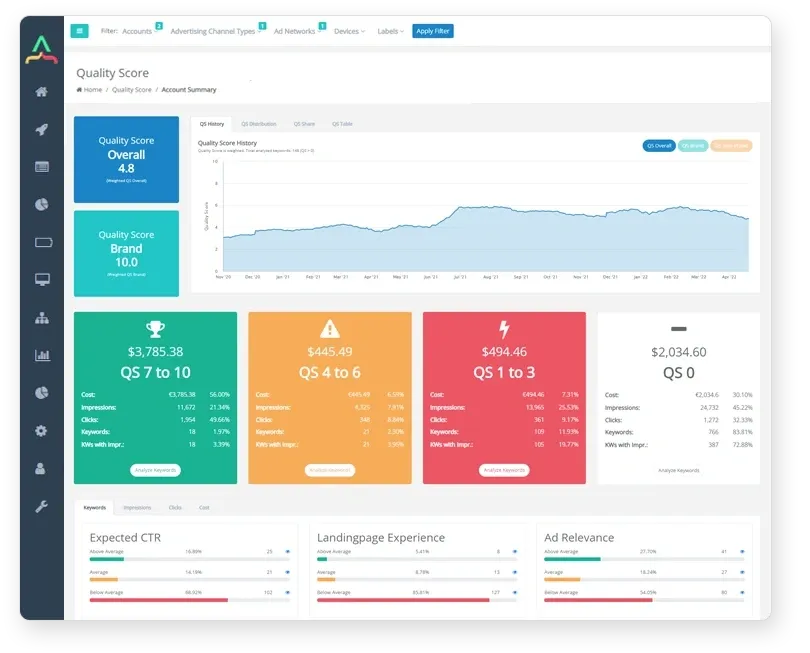Click the Quality Score Overall 4.8 tile

pyautogui.click(x=127, y=160)
